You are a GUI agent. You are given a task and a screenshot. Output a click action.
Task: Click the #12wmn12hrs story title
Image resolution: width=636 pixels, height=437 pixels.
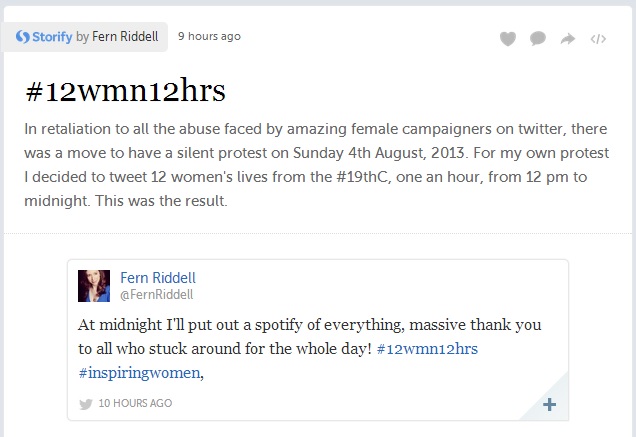pyautogui.click(x=125, y=90)
